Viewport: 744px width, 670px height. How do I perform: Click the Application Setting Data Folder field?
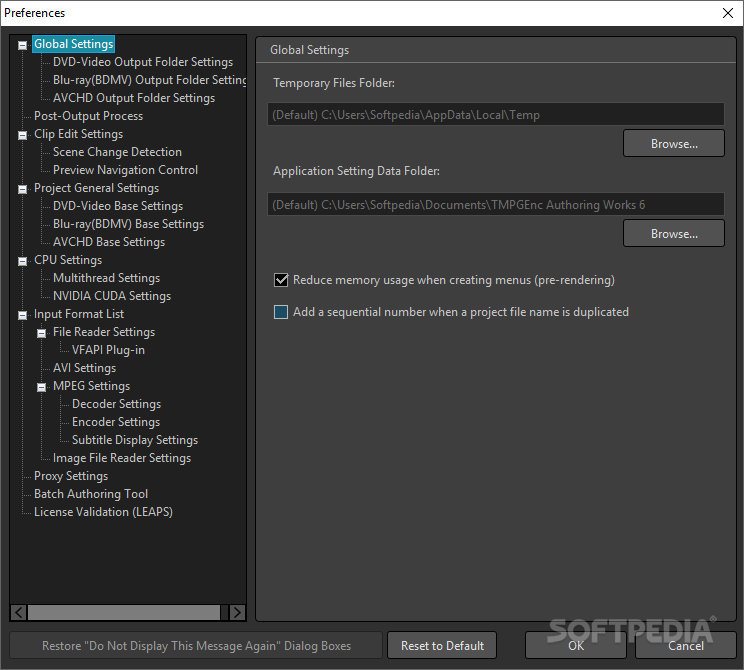[496, 205]
